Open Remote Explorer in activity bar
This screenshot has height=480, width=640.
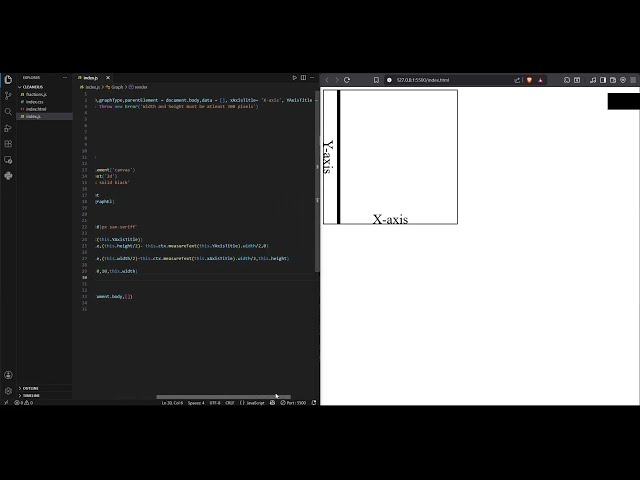[8, 160]
